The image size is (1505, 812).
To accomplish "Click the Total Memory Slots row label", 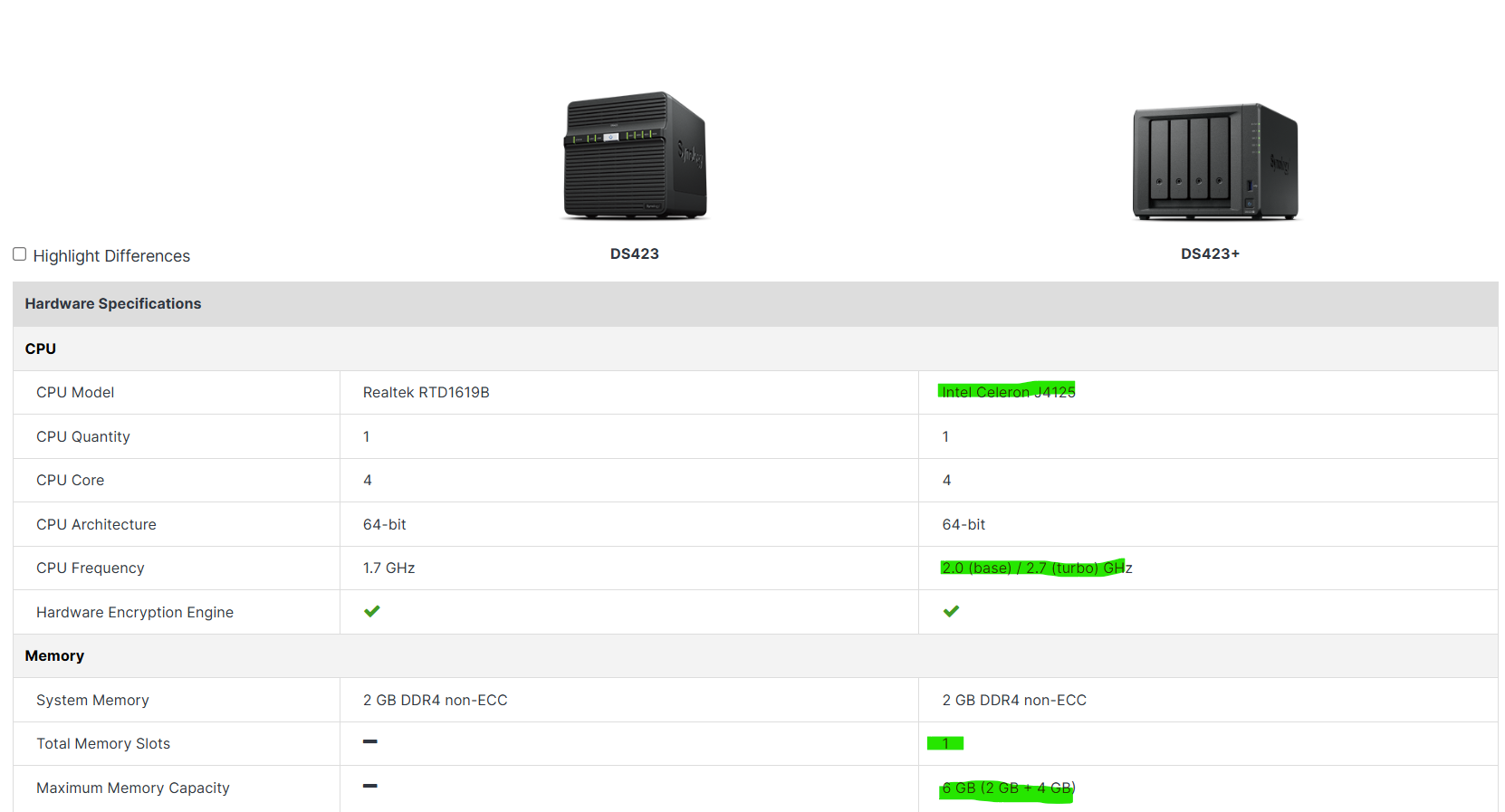I will pyautogui.click(x=103, y=744).
